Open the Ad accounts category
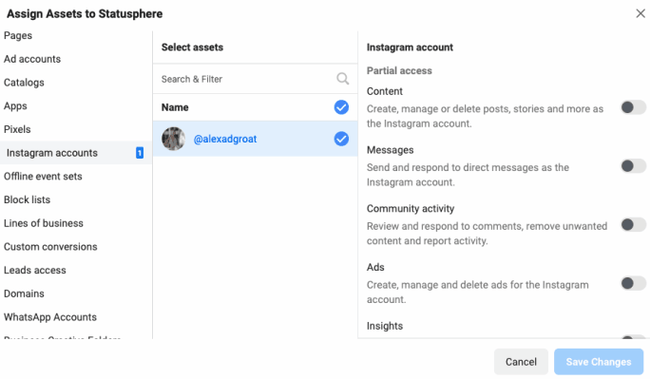This screenshot has height=379, width=650. pyautogui.click(x=32, y=59)
